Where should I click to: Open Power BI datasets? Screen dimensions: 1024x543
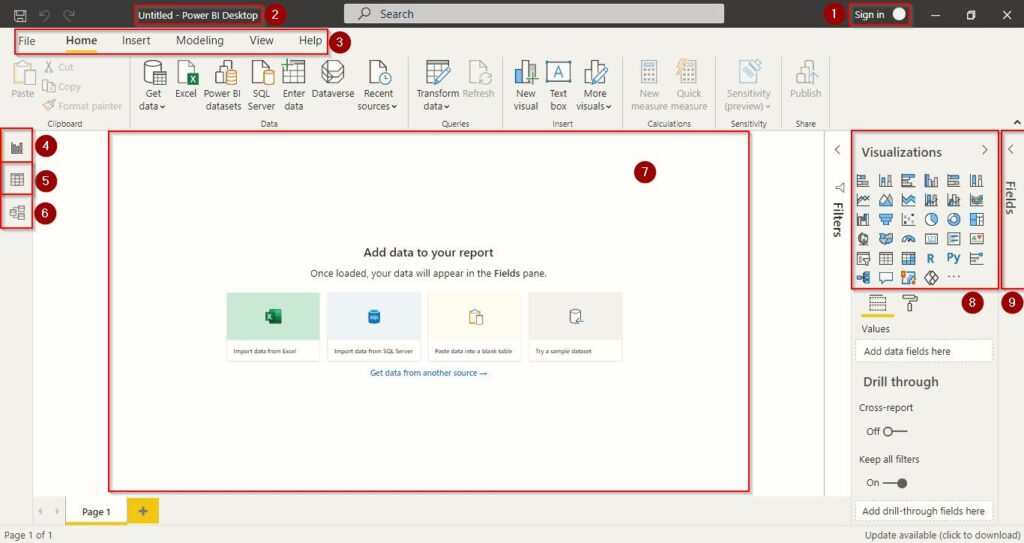pos(223,86)
